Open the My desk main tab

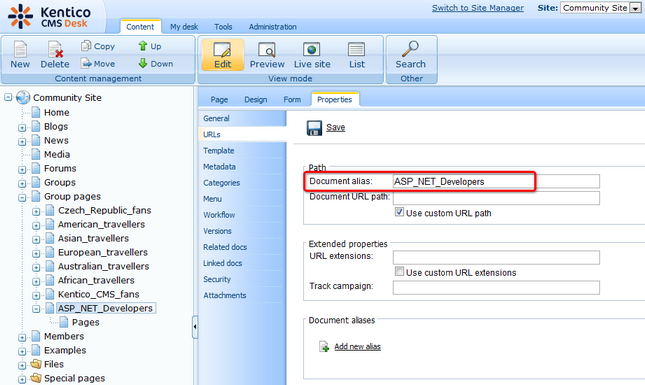(x=184, y=27)
